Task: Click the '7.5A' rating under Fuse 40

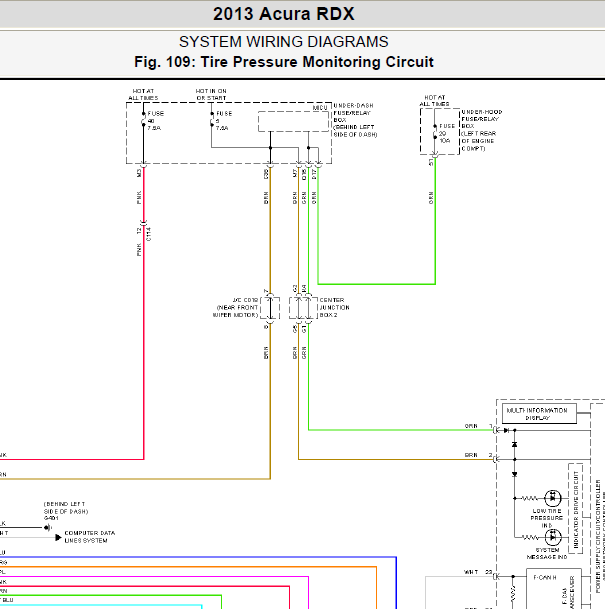Action: click(x=154, y=128)
